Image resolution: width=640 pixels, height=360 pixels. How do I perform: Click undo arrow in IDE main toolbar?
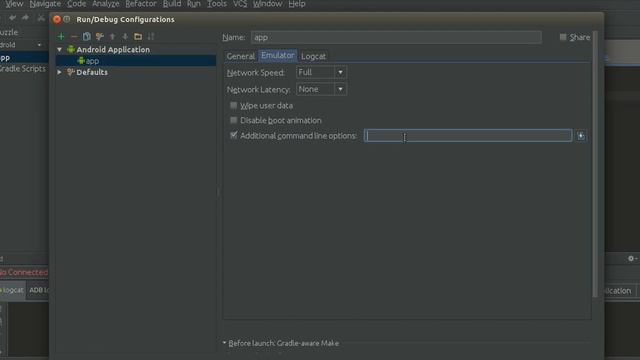pyautogui.click(x=13, y=18)
